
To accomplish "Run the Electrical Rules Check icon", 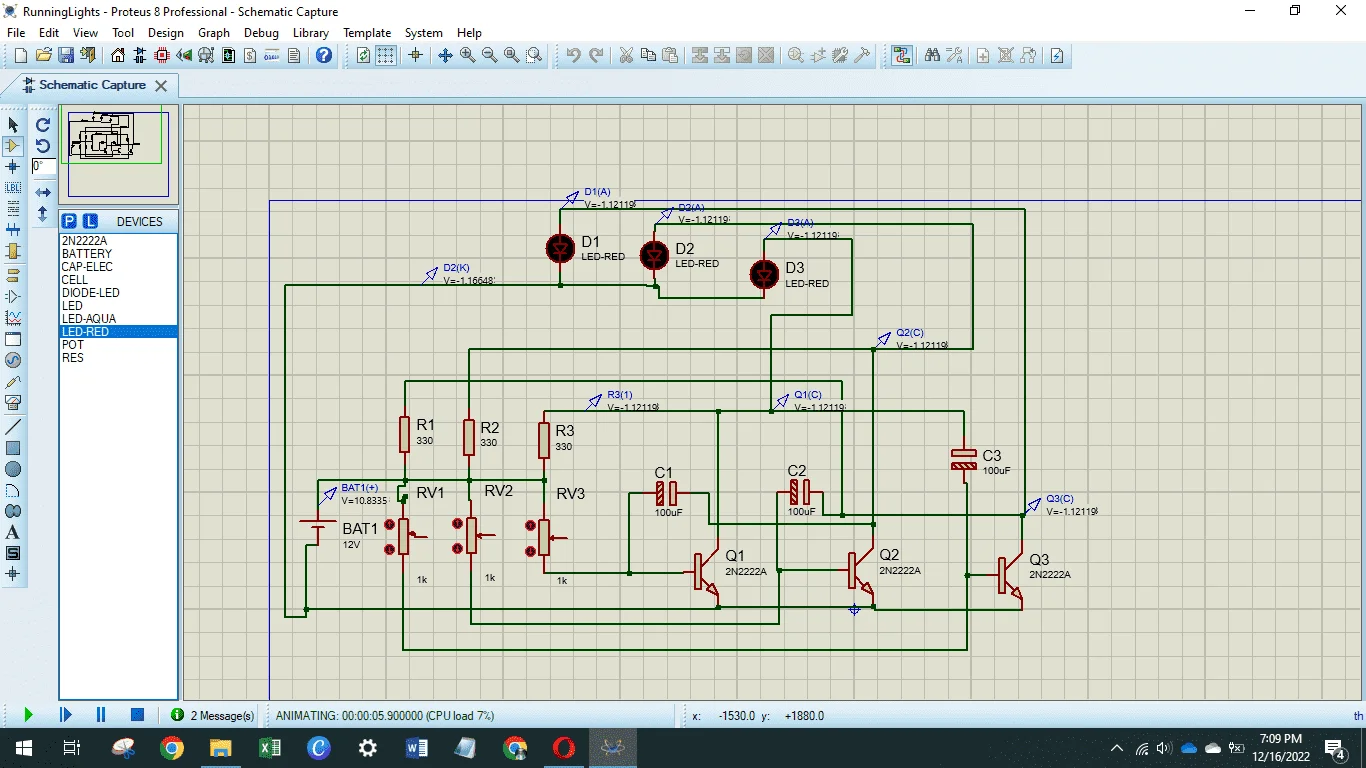I will pyautogui.click(x=1057, y=55).
